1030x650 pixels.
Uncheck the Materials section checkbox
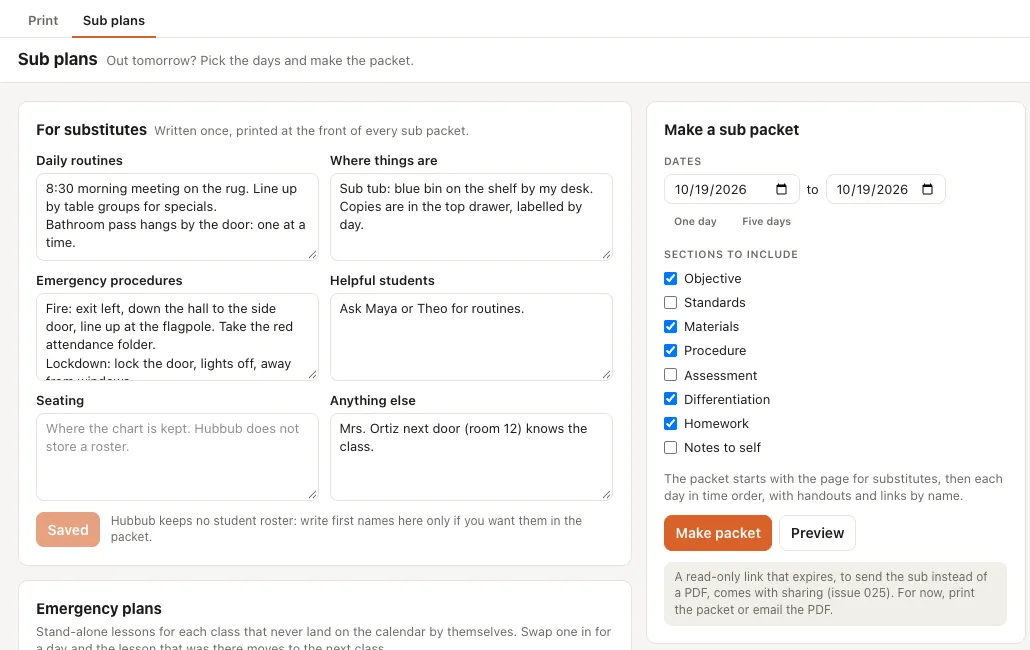(x=670, y=326)
